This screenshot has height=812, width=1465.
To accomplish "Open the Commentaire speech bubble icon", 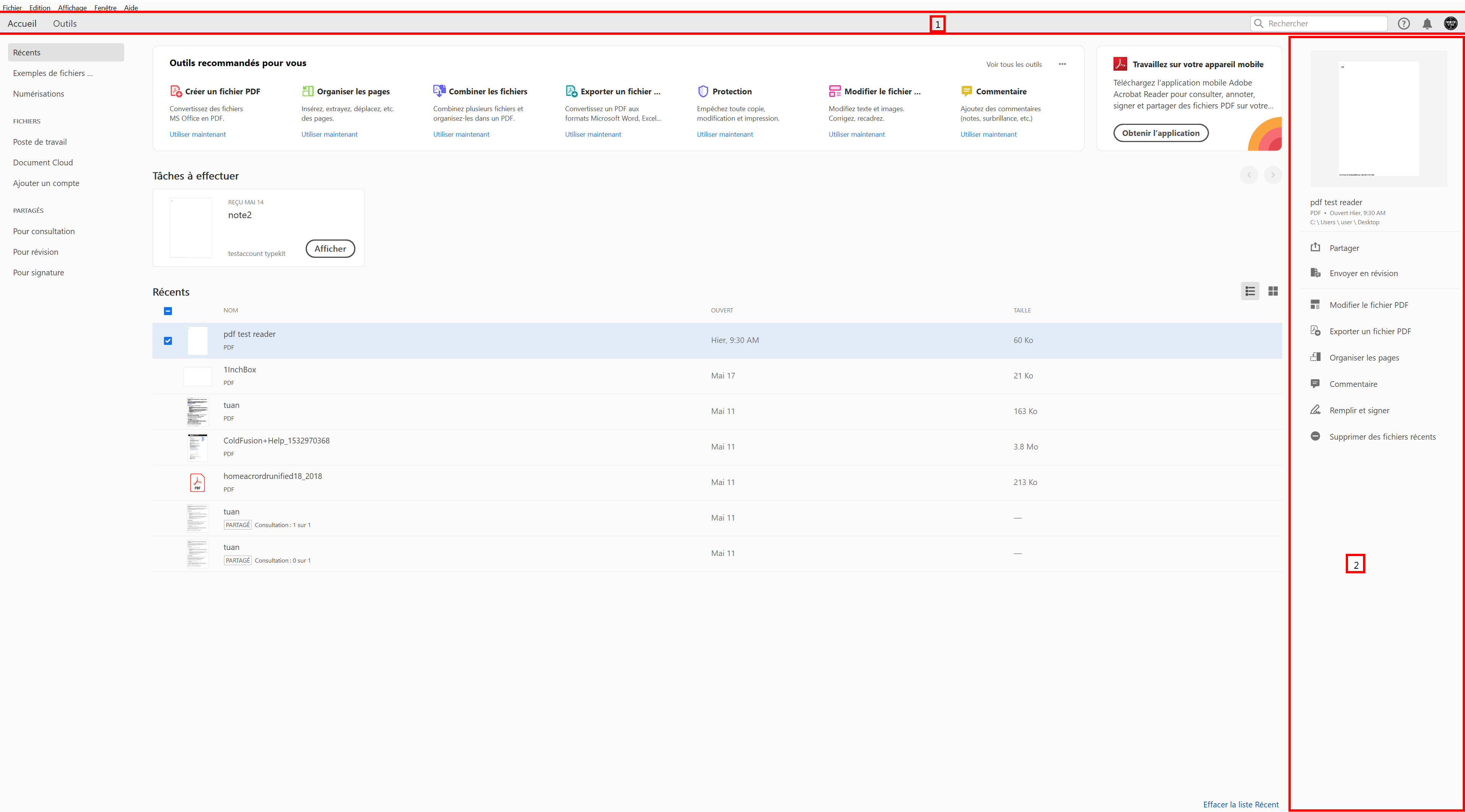I will 966,91.
